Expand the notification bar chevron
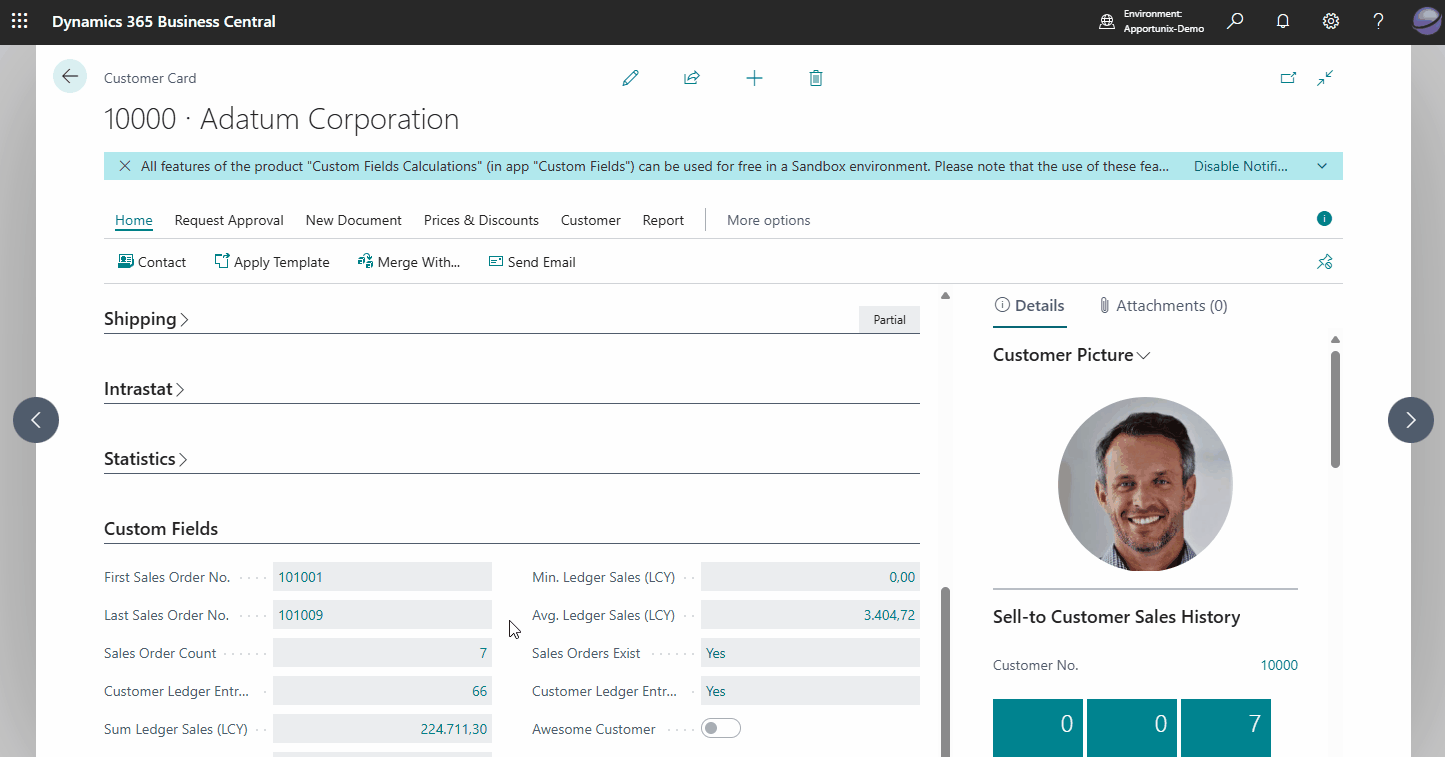 tap(1322, 166)
